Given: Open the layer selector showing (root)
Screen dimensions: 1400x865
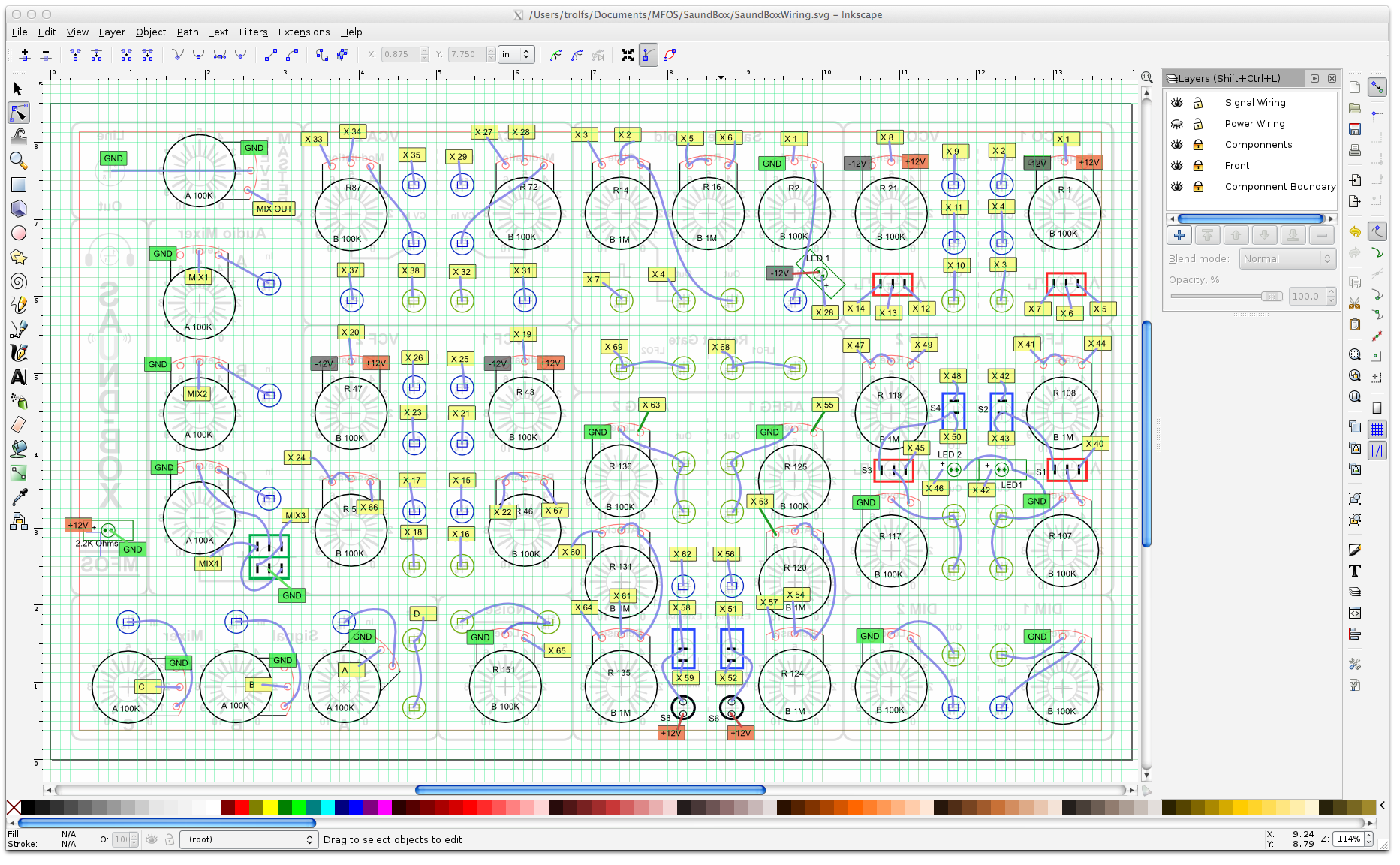Looking at the screenshot, I should [x=248, y=840].
